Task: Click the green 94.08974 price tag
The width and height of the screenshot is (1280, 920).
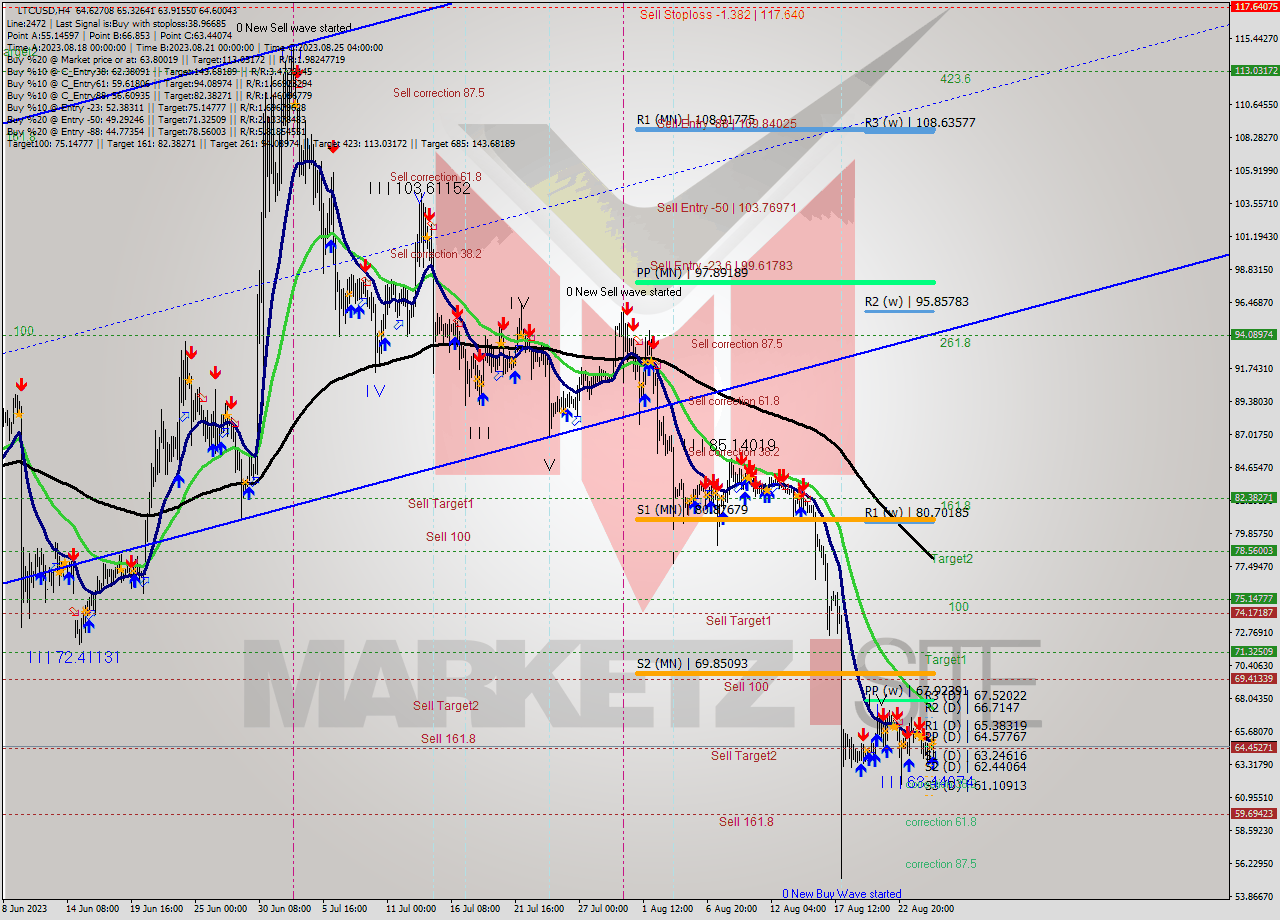Action: point(1254,335)
